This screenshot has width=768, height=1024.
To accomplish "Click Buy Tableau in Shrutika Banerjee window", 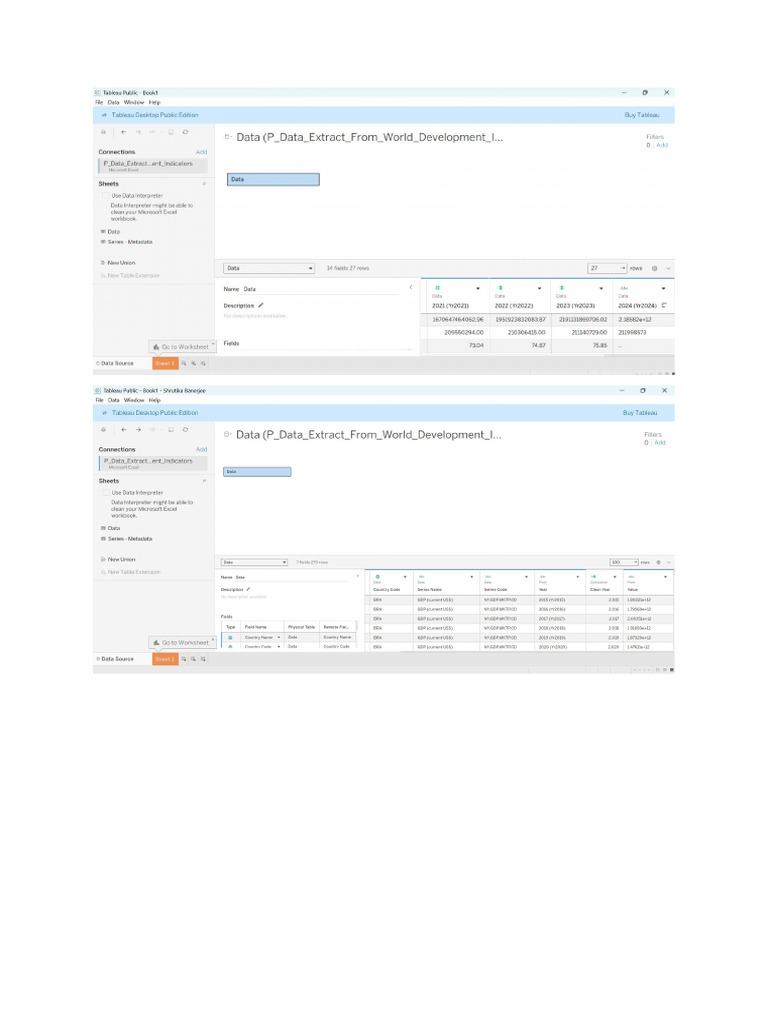I will (640, 413).
